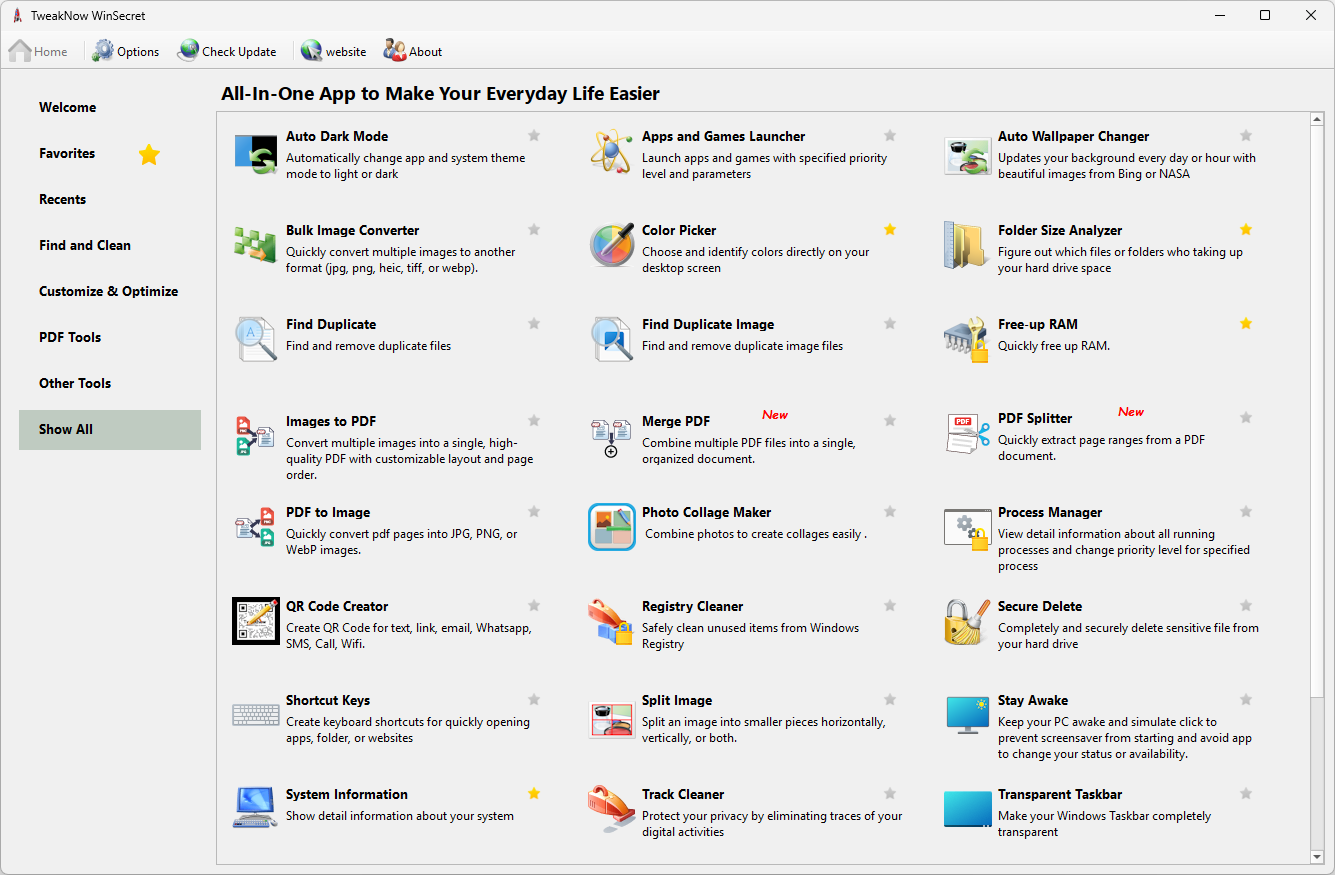Click the Shortcut Keys keyboard icon

pos(256,715)
